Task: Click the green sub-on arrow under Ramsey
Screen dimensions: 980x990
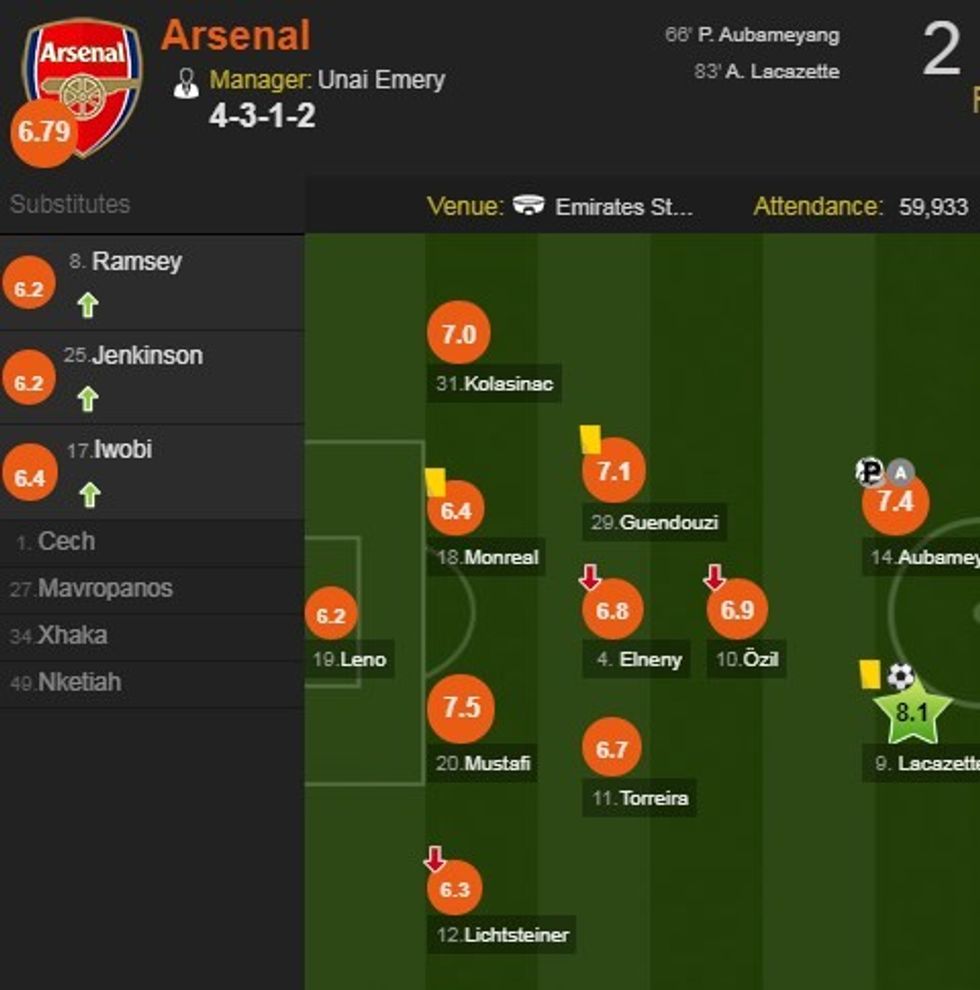Action: [x=88, y=306]
